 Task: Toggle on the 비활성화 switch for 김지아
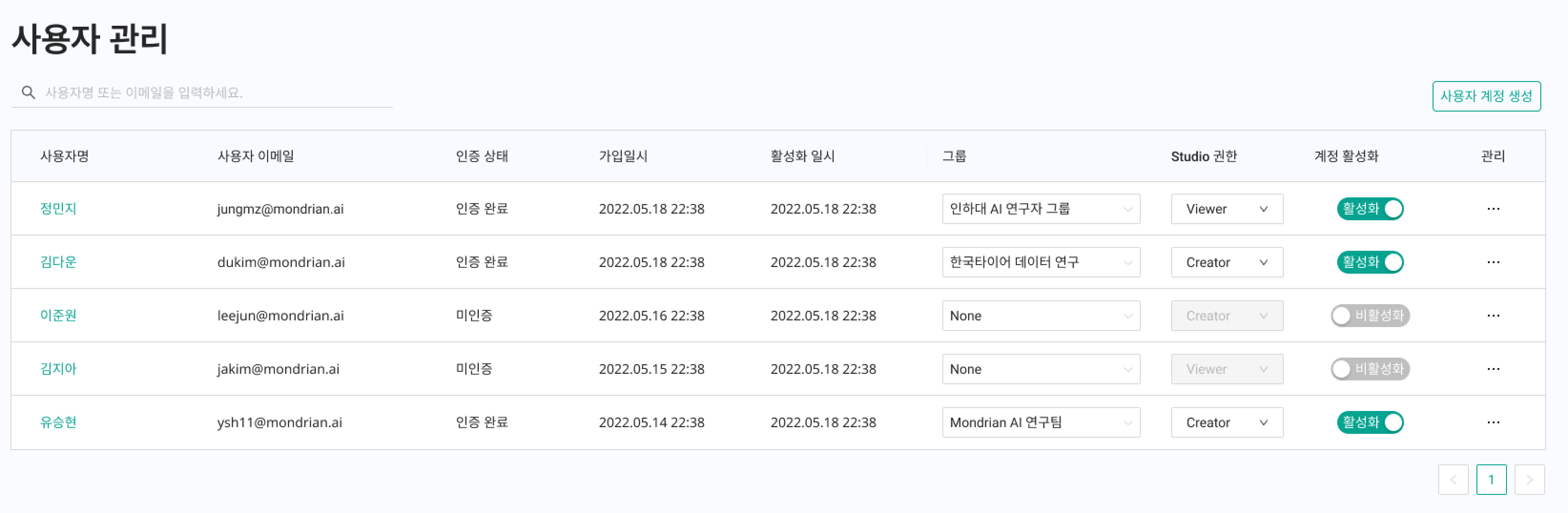click(x=1370, y=369)
